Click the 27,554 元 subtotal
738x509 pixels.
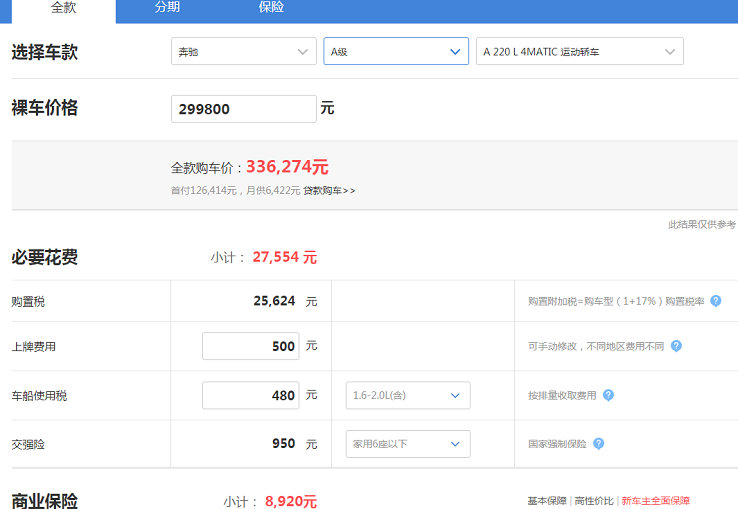click(x=284, y=257)
